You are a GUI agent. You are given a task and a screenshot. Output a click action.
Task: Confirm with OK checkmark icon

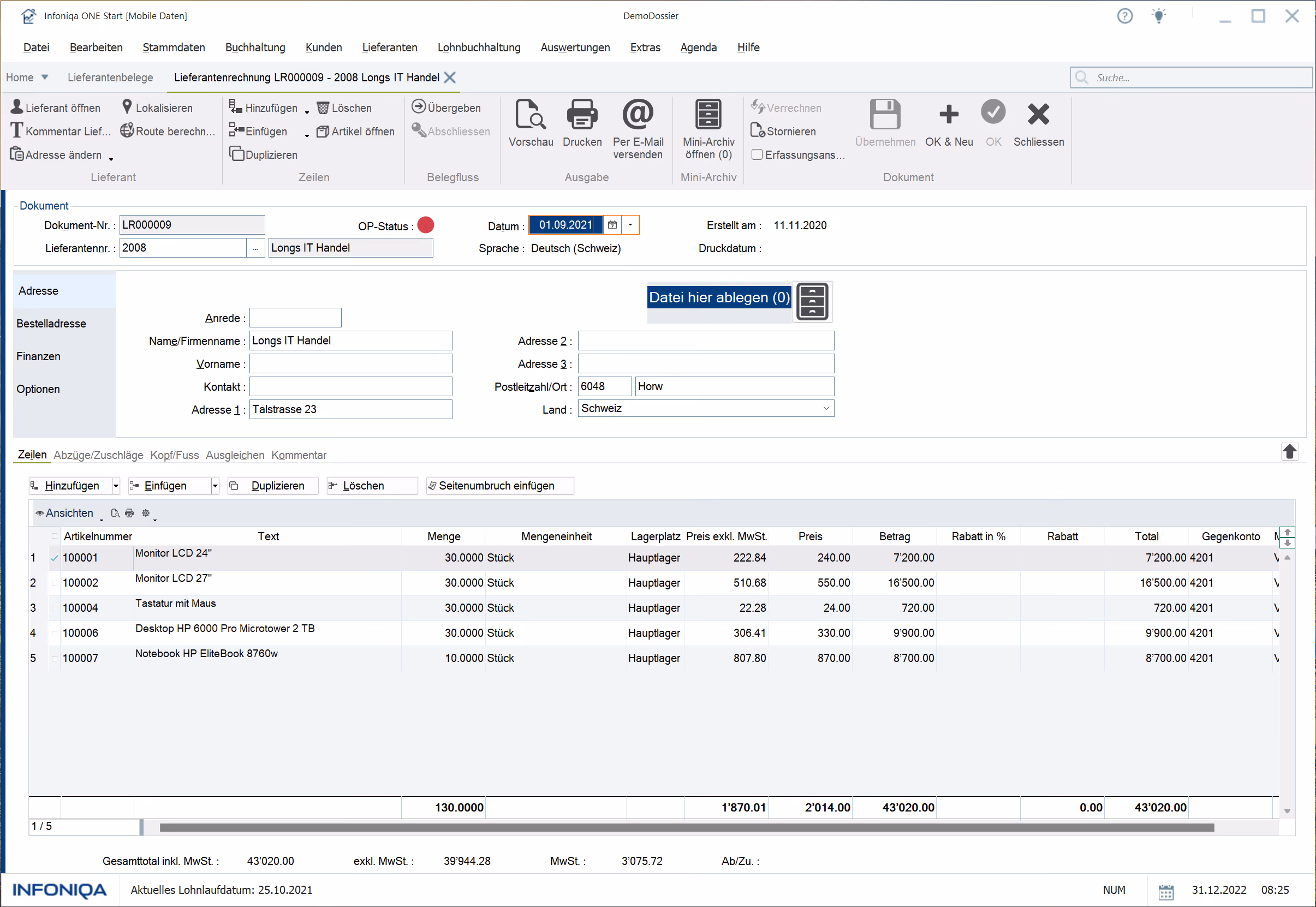(993, 112)
